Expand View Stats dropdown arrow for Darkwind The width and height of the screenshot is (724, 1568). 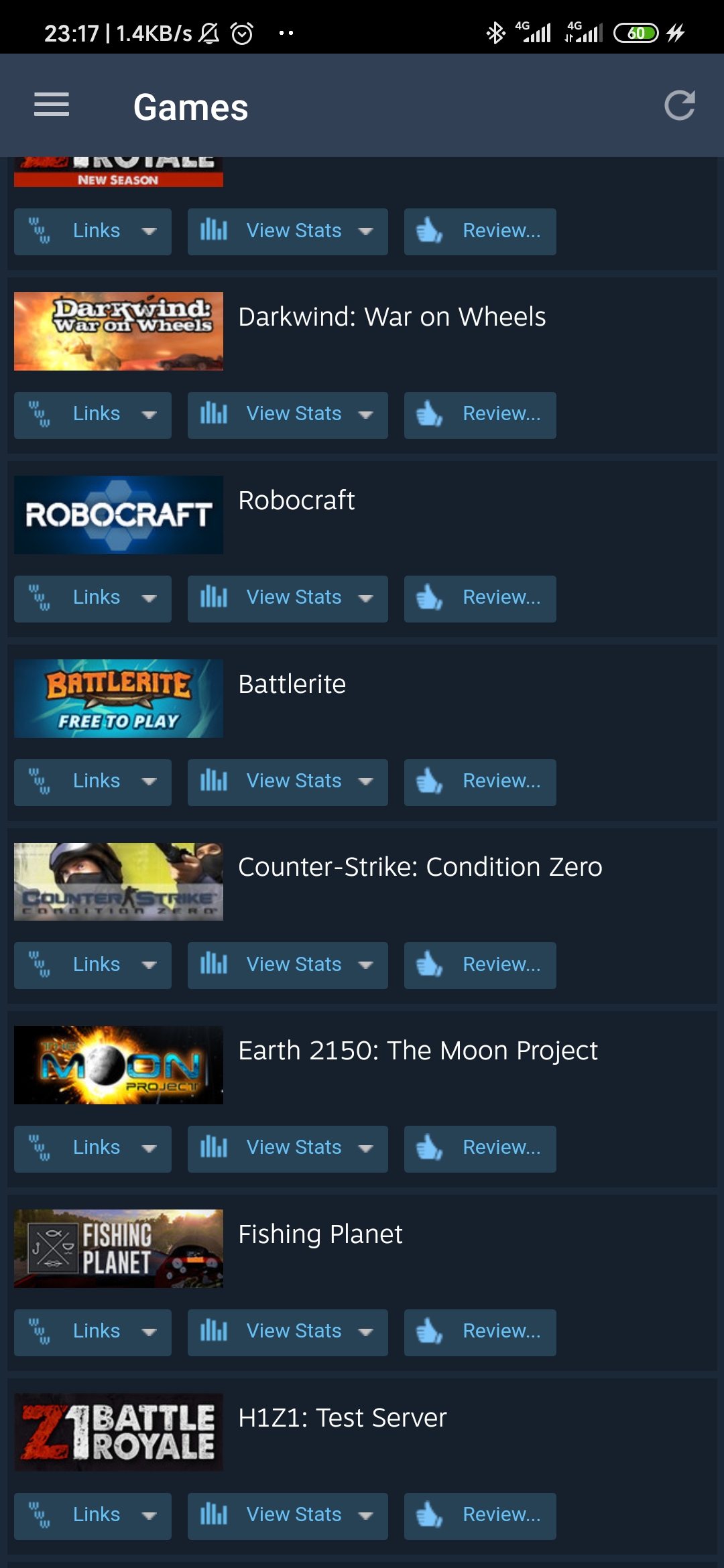[x=365, y=415]
